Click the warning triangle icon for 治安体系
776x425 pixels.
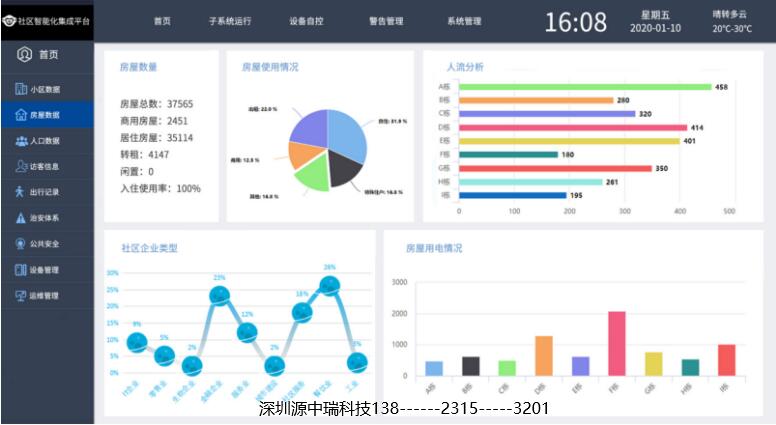pyautogui.click(x=20, y=218)
